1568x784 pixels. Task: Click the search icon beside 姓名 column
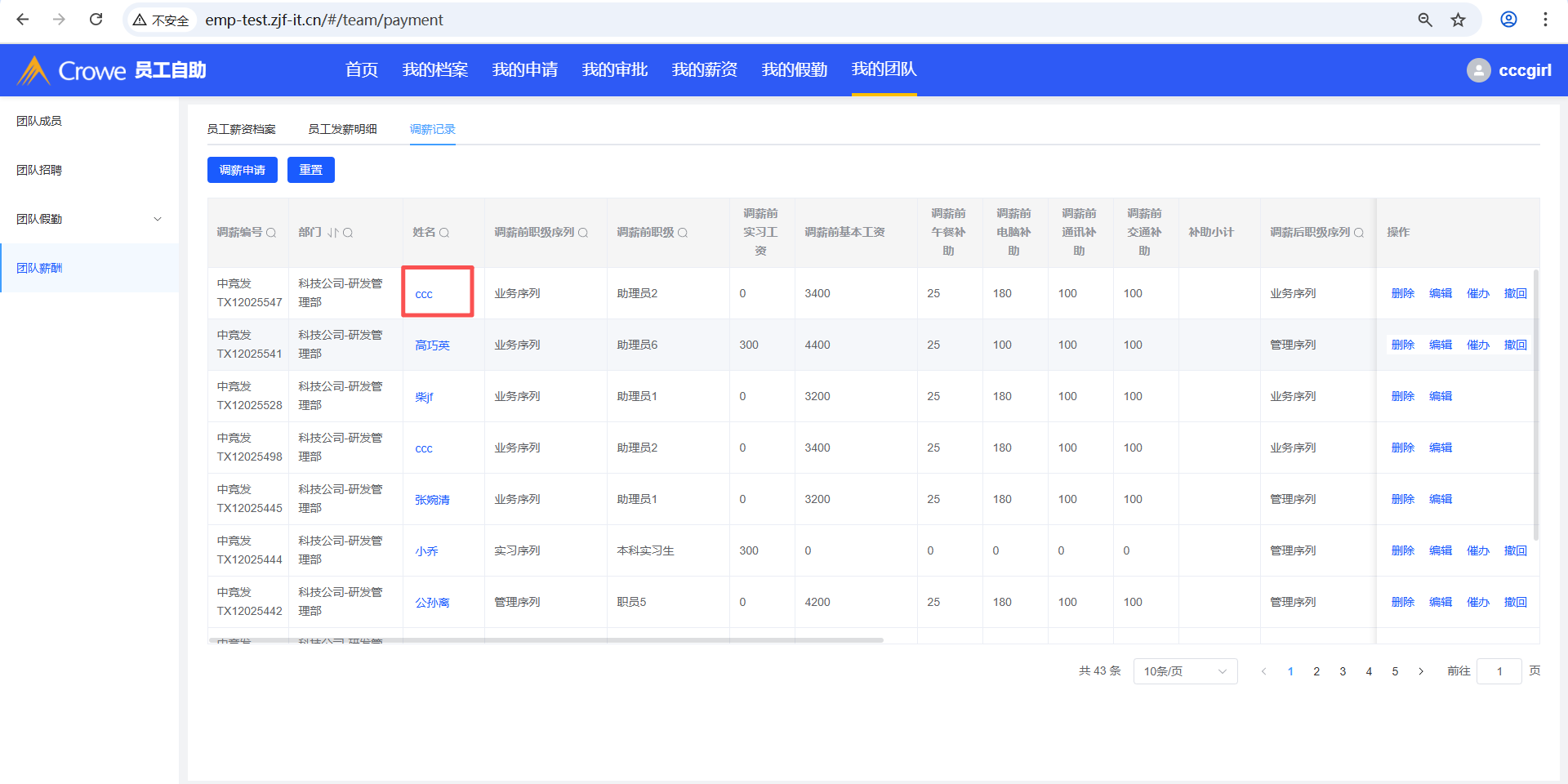click(x=444, y=233)
